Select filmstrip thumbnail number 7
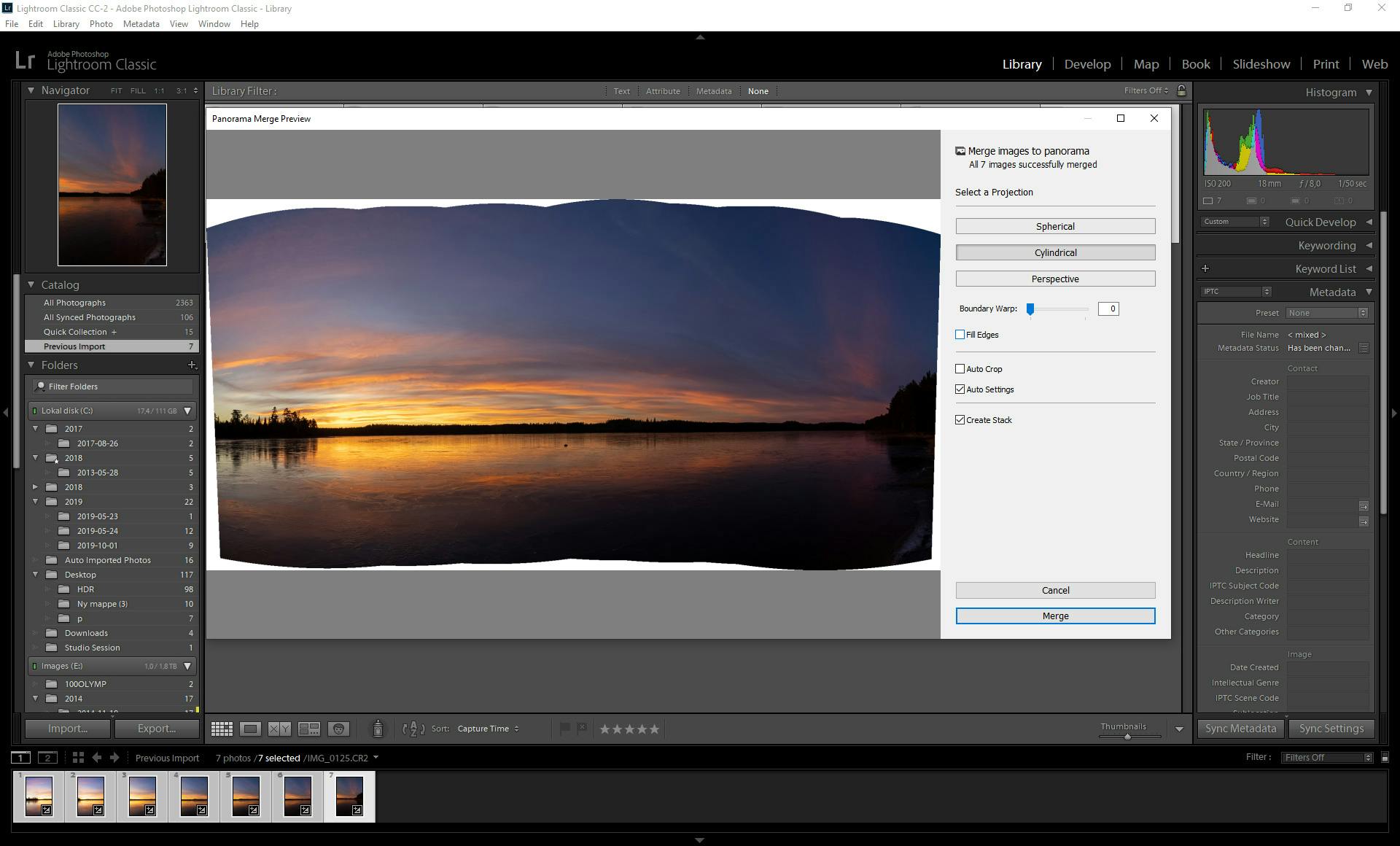The image size is (1400, 846). point(349,796)
